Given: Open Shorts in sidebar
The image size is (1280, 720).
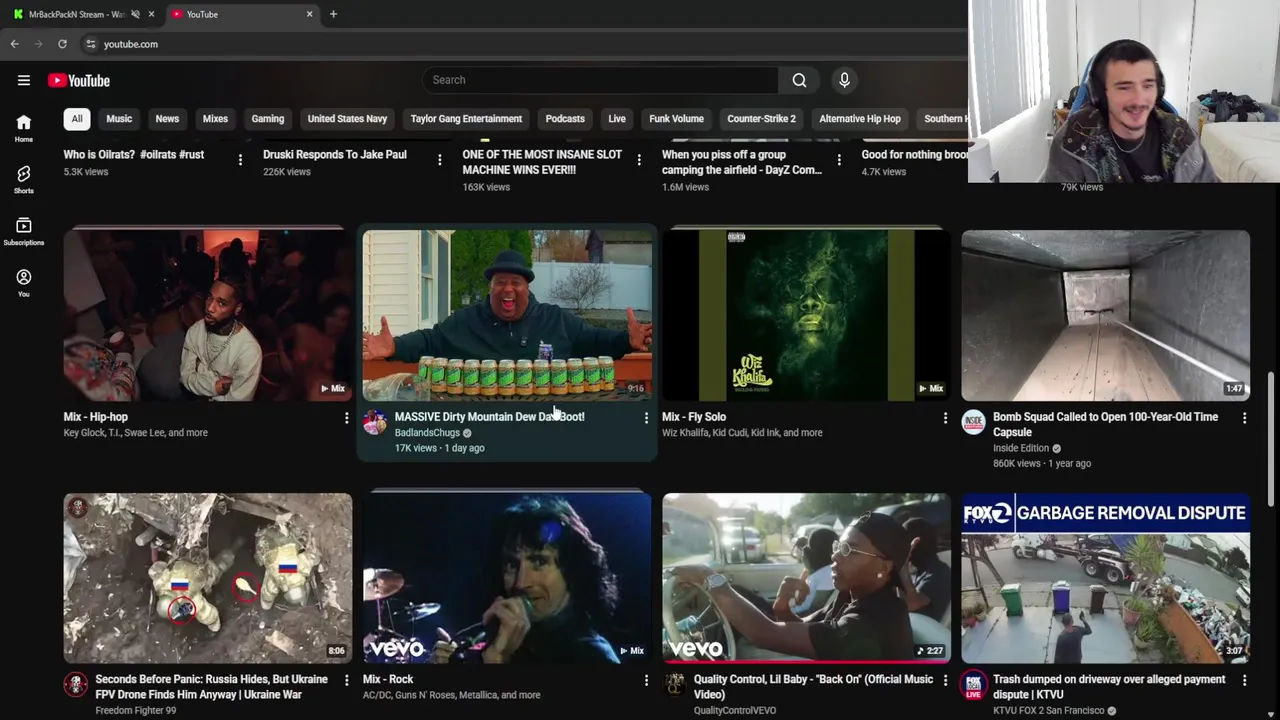Looking at the screenshot, I should tap(24, 179).
